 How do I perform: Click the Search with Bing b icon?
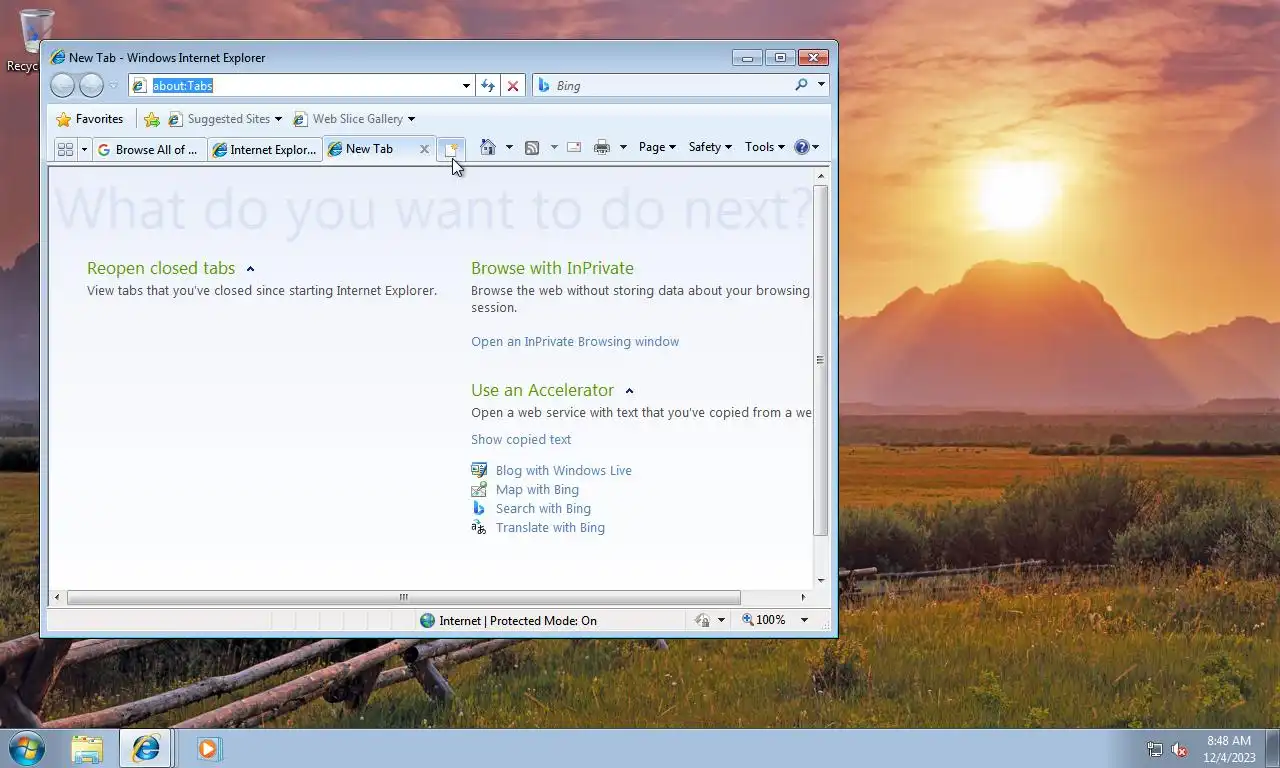pos(479,508)
